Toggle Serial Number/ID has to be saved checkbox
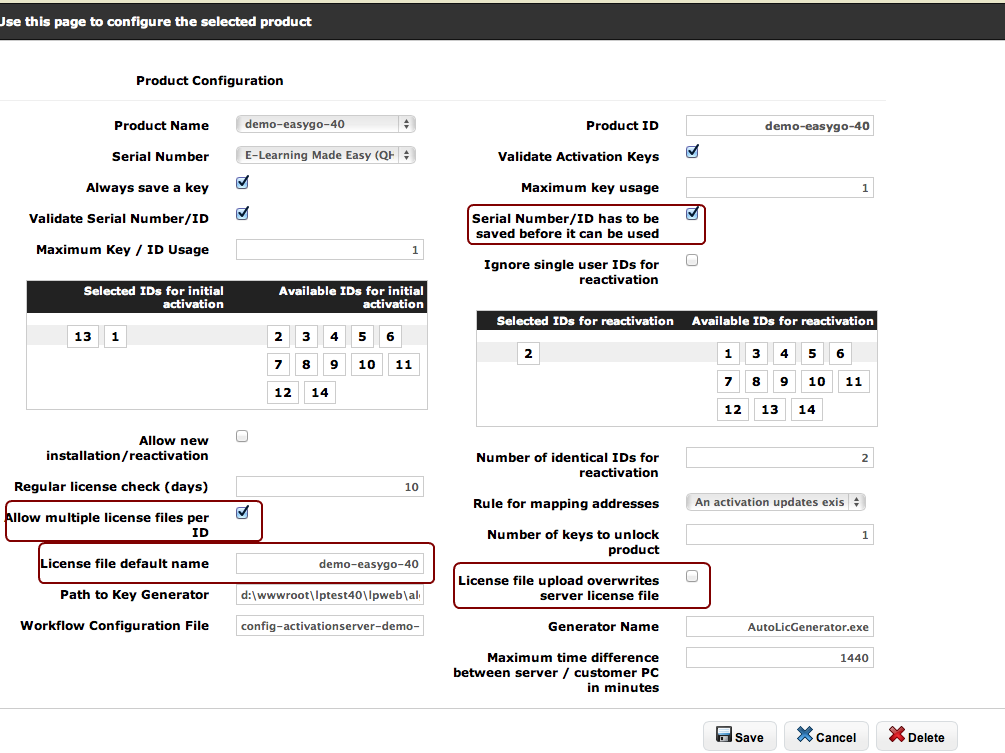The image size is (1005, 753). point(692,214)
